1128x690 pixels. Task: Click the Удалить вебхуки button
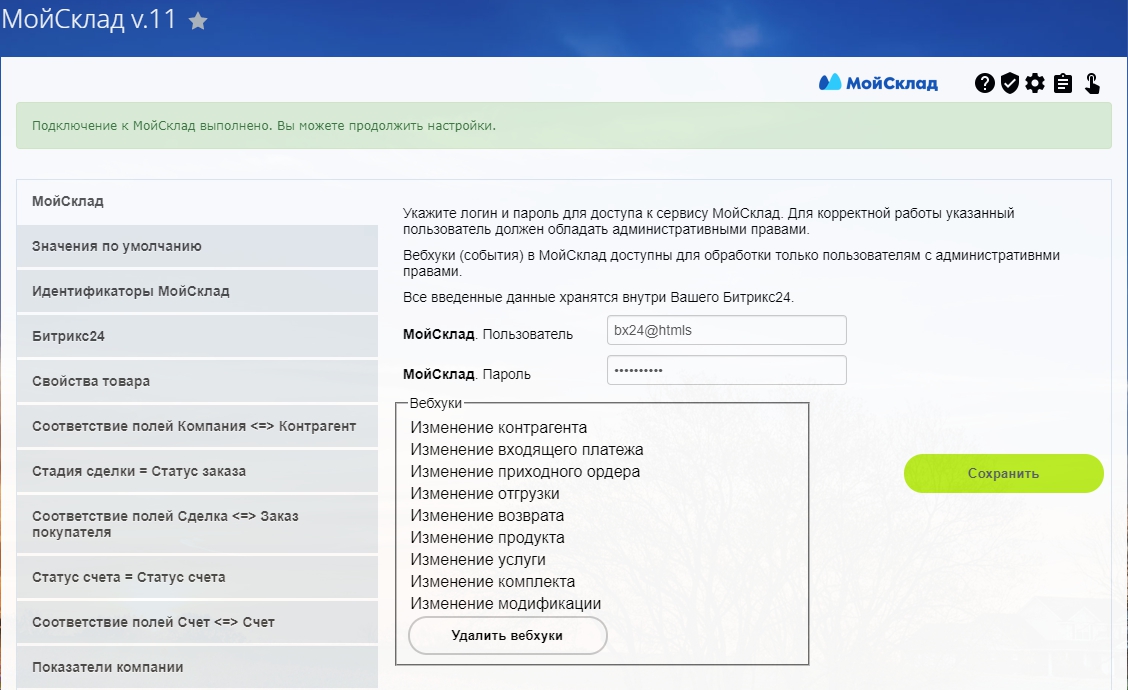507,635
